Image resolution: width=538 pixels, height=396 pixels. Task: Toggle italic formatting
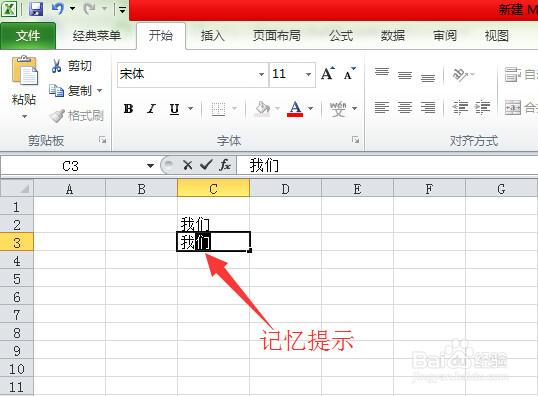click(151, 109)
